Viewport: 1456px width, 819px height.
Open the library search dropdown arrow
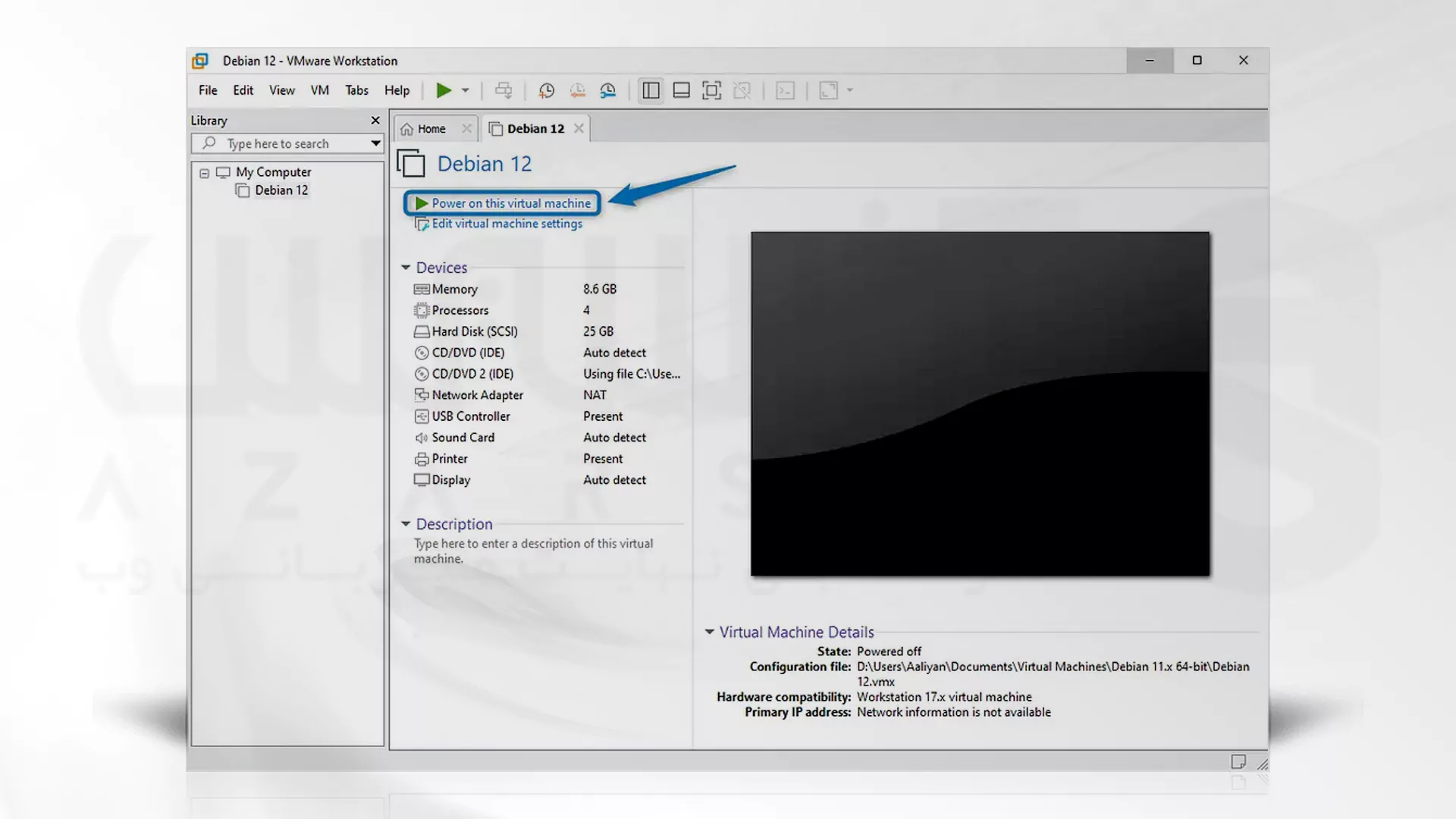(375, 143)
